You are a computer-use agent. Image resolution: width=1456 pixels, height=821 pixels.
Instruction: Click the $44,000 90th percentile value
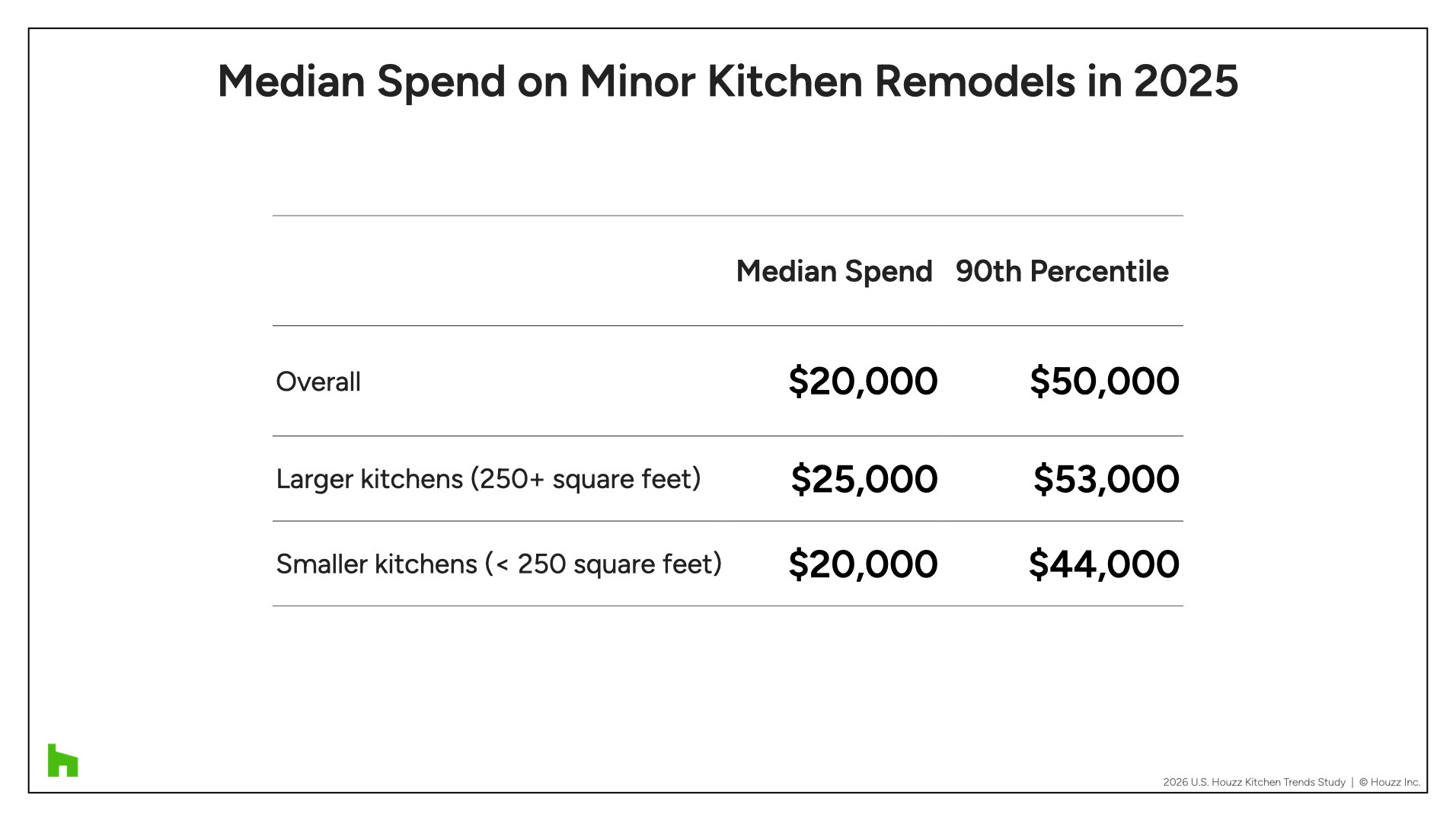coord(1103,564)
